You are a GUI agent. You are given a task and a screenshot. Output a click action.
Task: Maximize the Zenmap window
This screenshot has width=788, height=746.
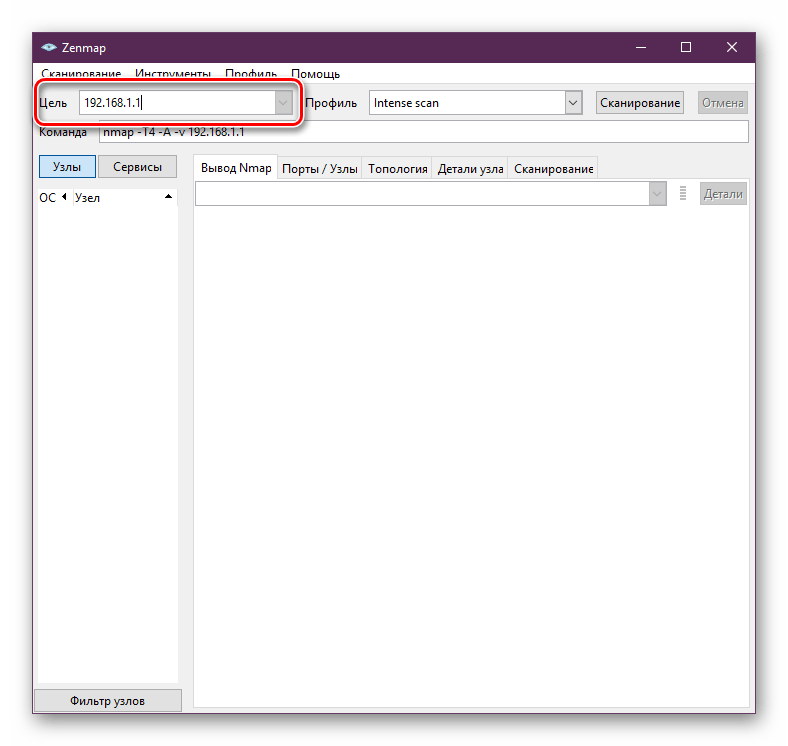685,47
